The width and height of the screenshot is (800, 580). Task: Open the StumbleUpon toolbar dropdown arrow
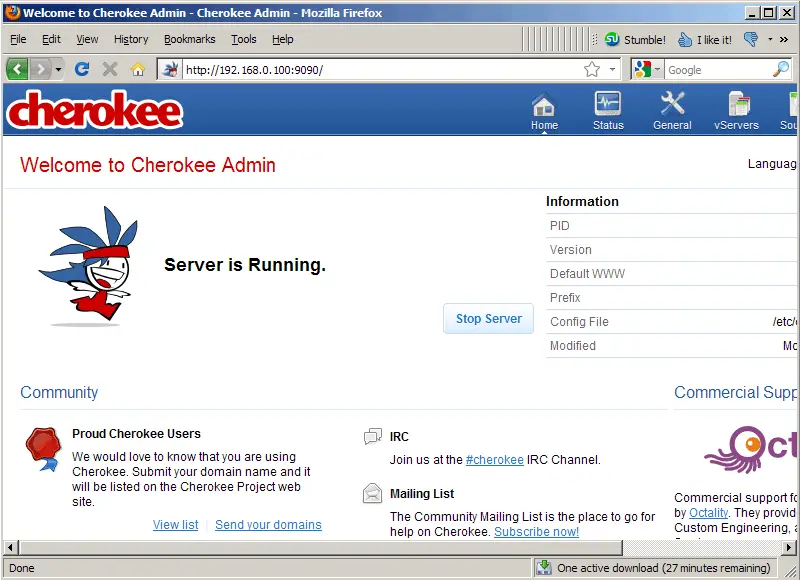pos(770,39)
